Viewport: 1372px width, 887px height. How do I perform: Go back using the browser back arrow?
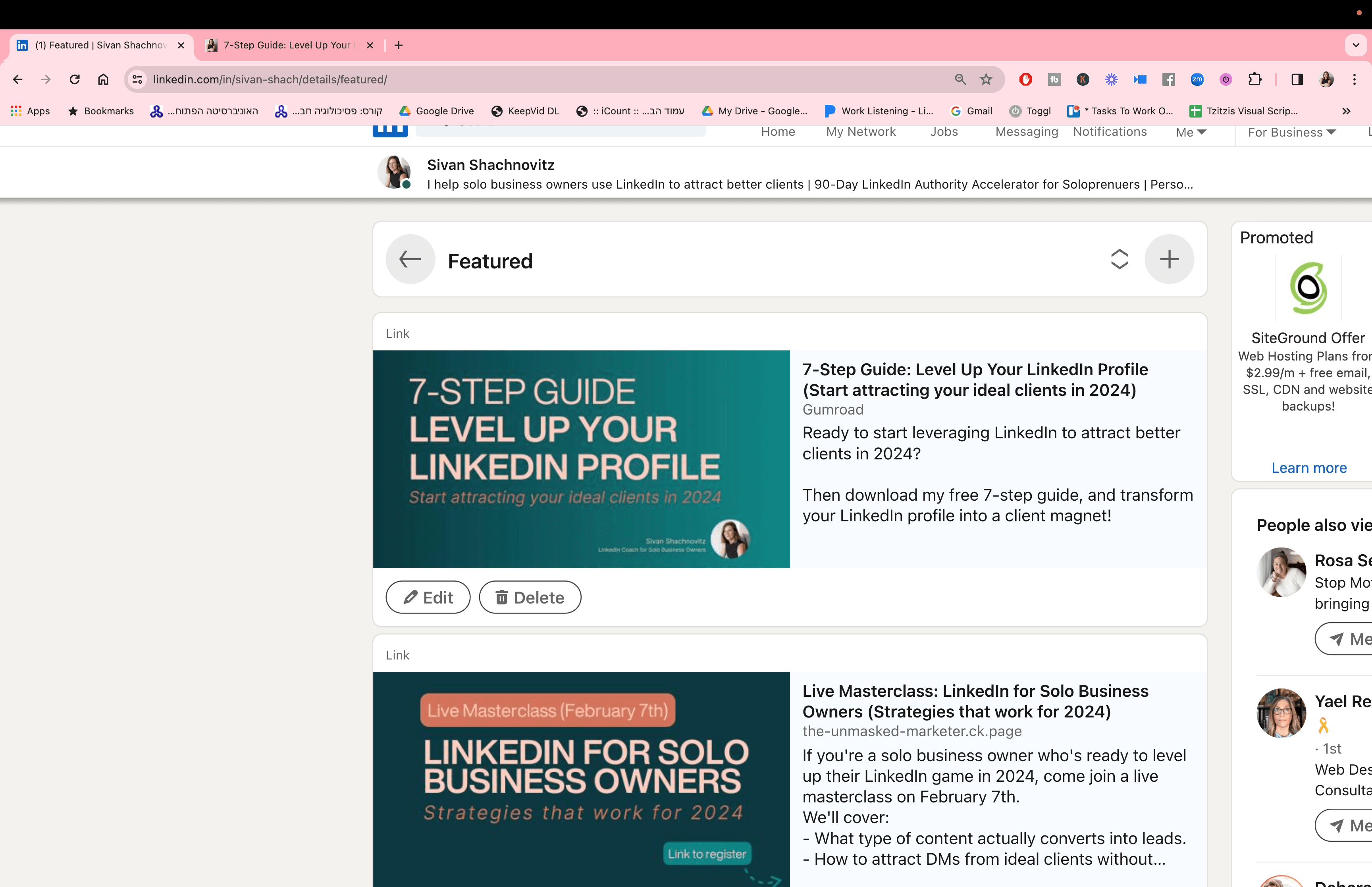coord(18,79)
